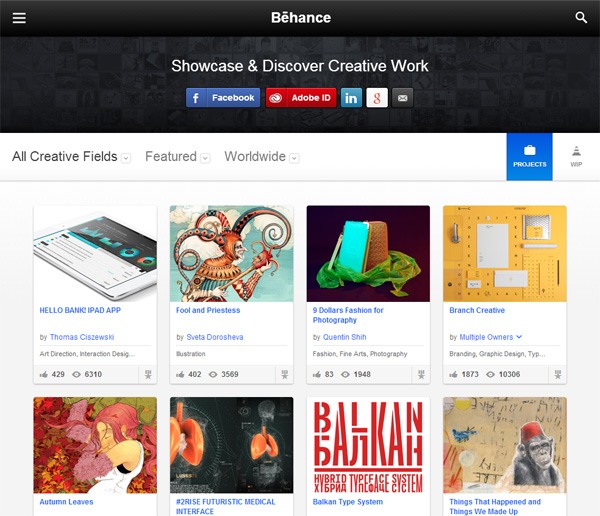Click the Branch Creative title link
The width and height of the screenshot is (600, 516).
point(477,310)
